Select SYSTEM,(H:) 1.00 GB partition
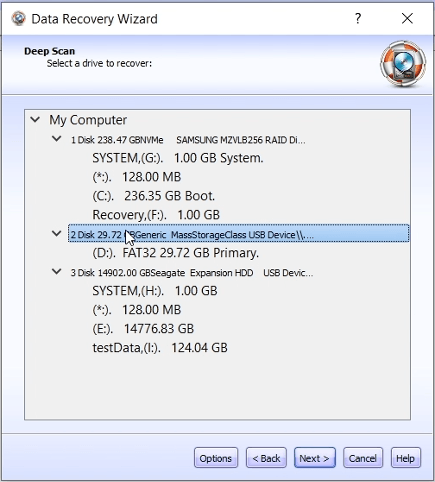The width and height of the screenshot is (435, 482). pyautogui.click(x=155, y=291)
